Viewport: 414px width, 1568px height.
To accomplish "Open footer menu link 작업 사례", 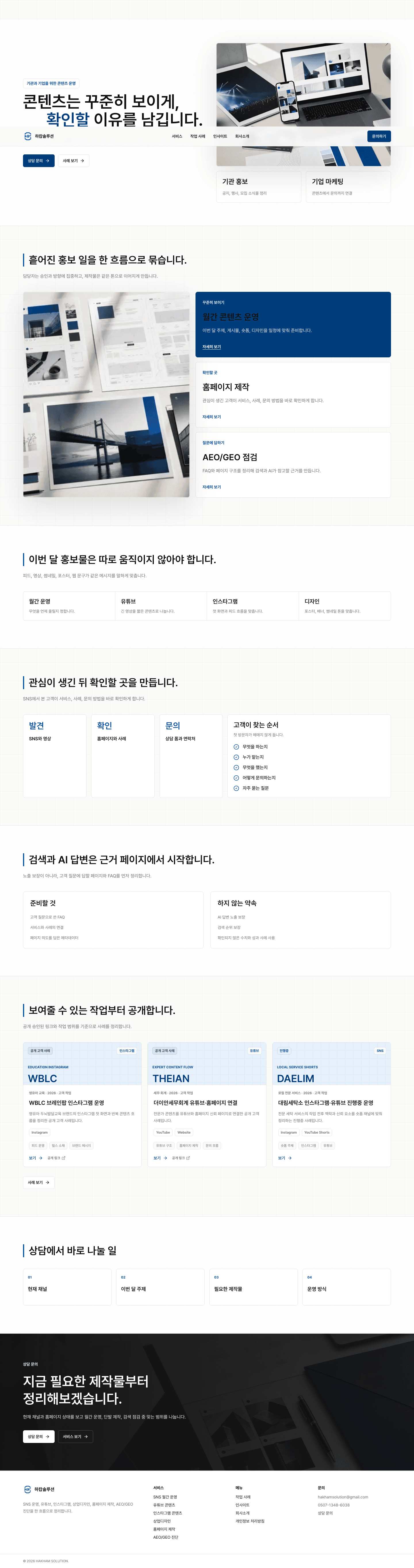I will 243,1497.
